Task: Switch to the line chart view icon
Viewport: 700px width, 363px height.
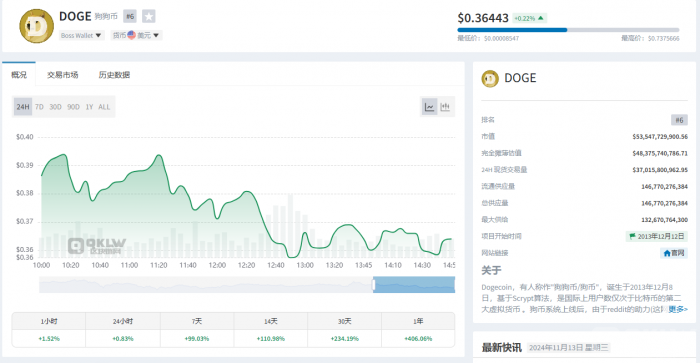Action: (429, 107)
